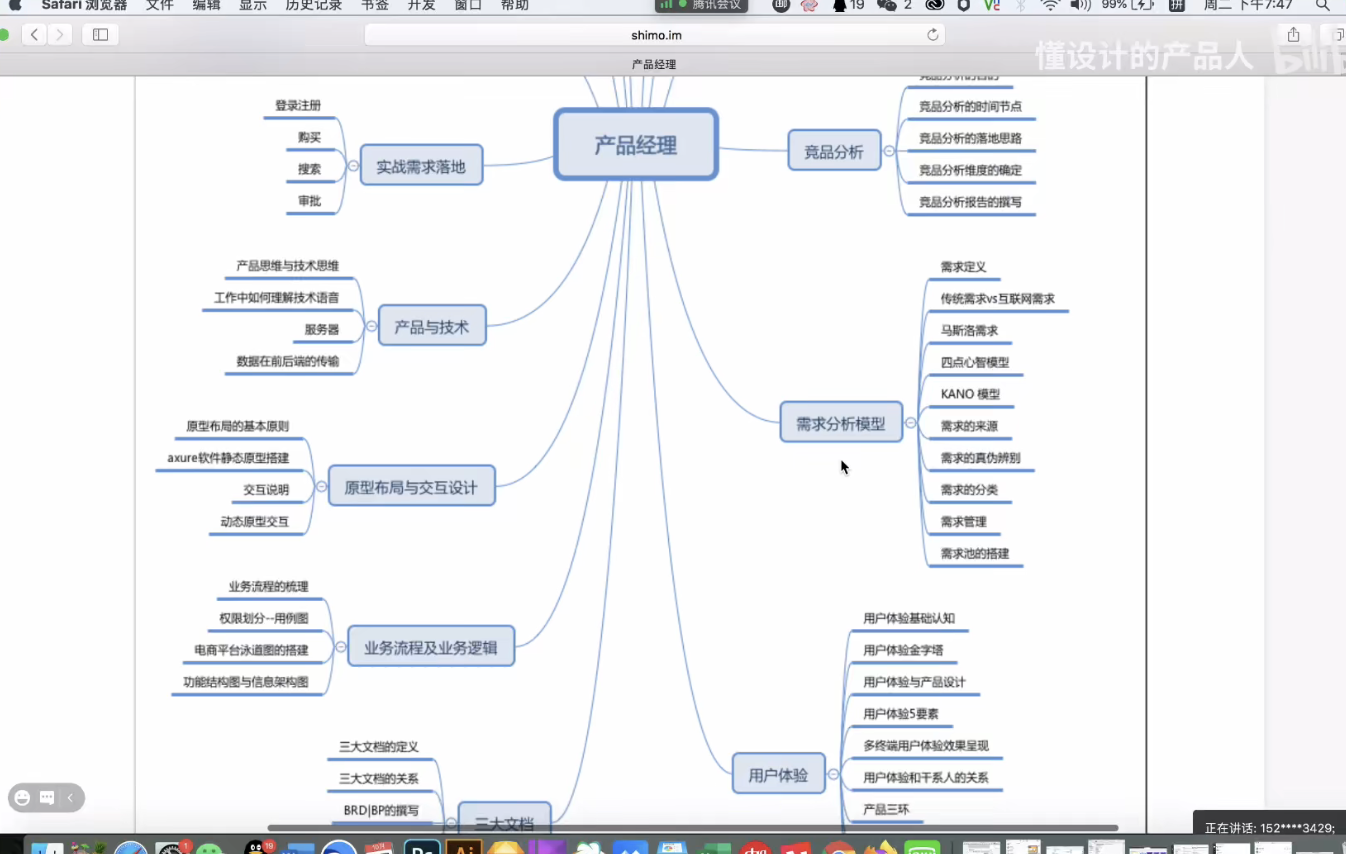The image size is (1346, 854).
Task: Select the central 产品经理 node
Action: coord(636,145)
